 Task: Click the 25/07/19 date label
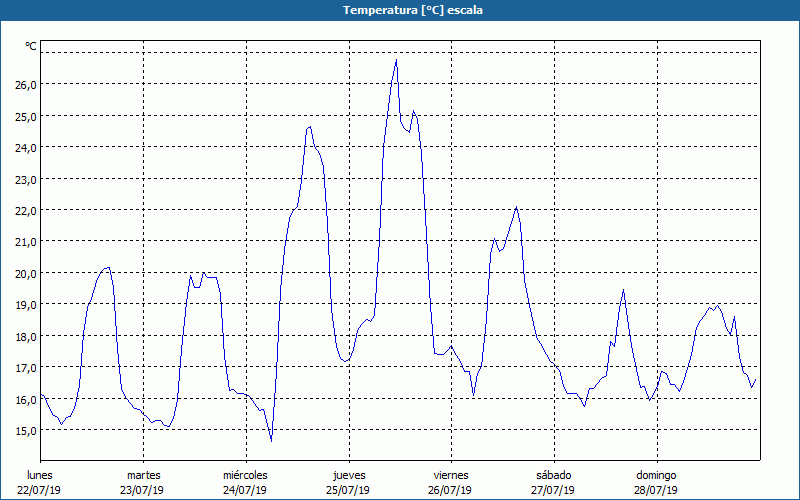[348, 490]
